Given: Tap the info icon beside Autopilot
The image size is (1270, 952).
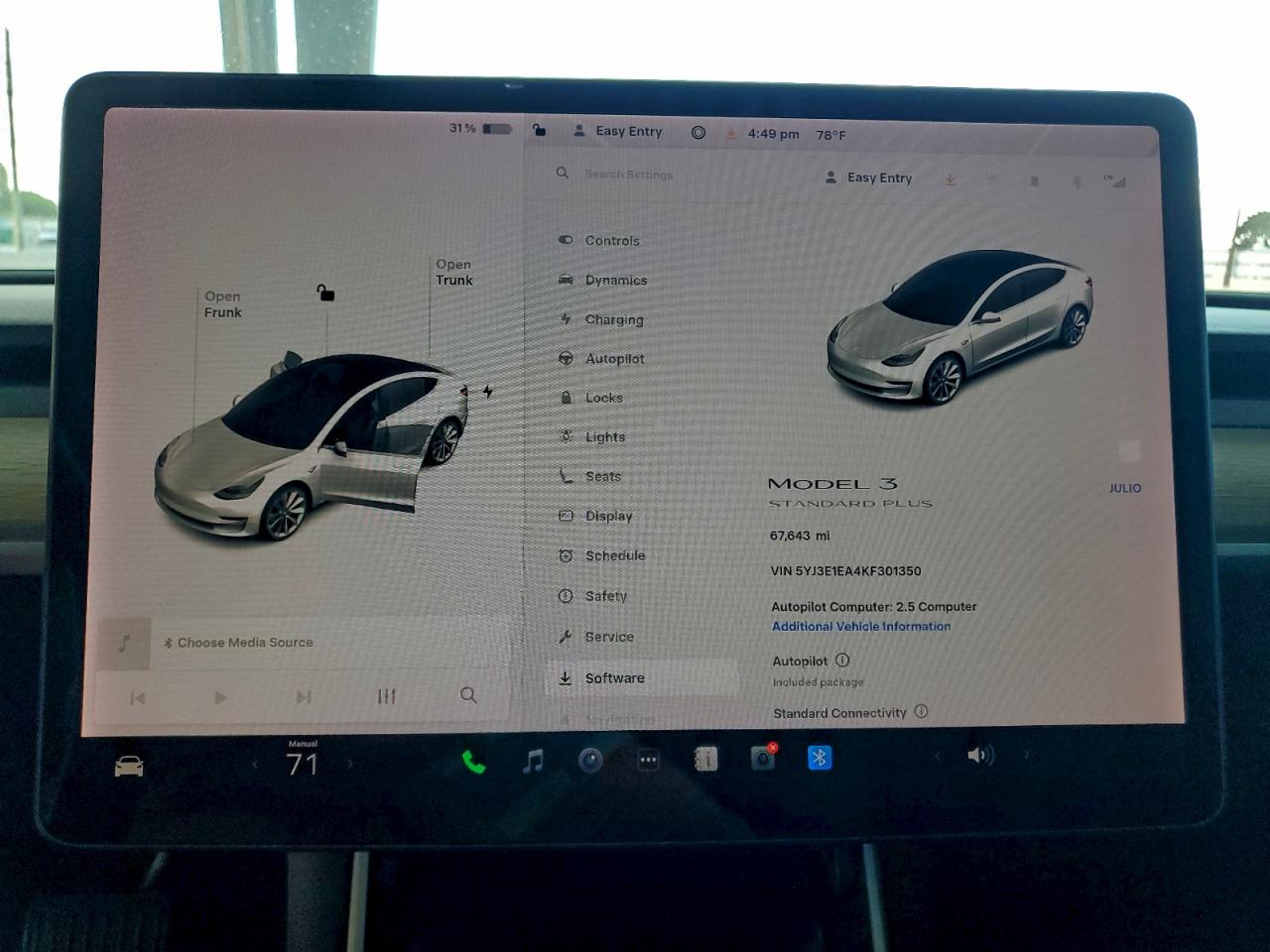Looking at the screenshot, I should coord(842,659).
